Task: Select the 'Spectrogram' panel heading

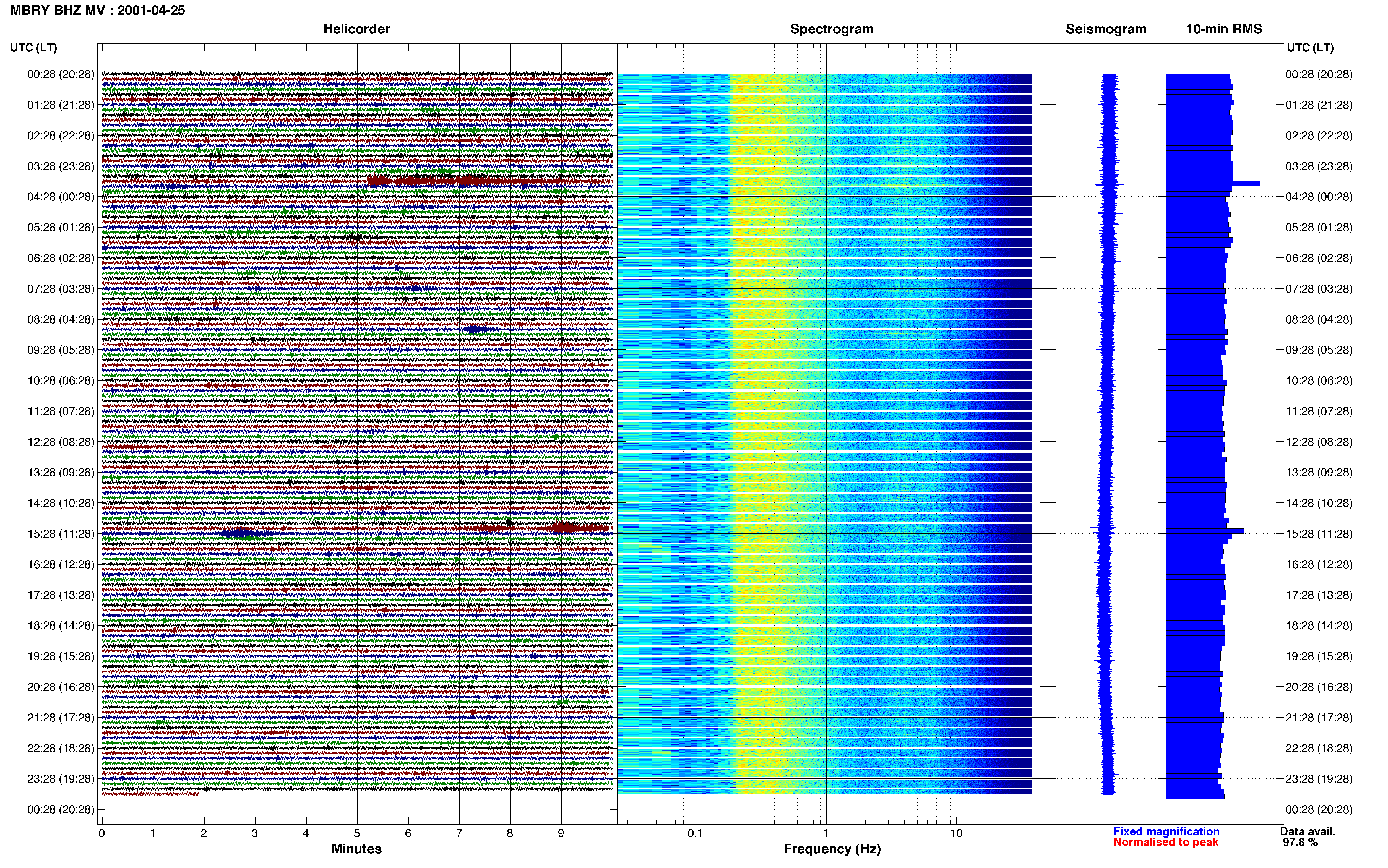Action: (832, 29)
